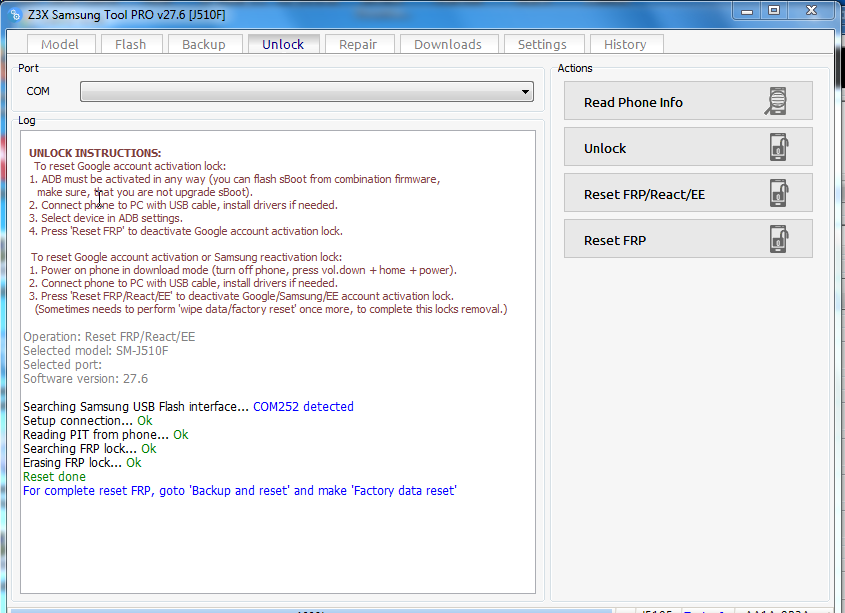The height and width of the screenshot is (613, 845).
Task: Click the padlock phone icon on Unlock
Action: click(x=779, y=147)
